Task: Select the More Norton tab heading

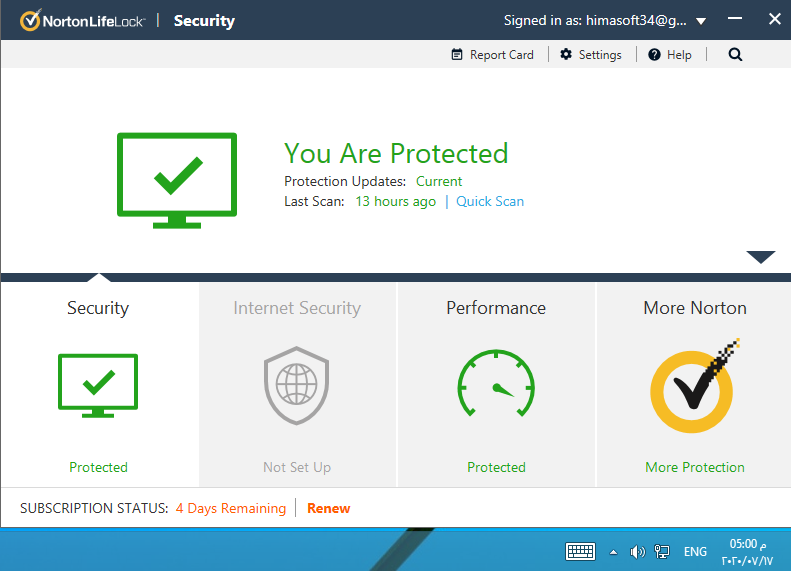Action: 695,308
